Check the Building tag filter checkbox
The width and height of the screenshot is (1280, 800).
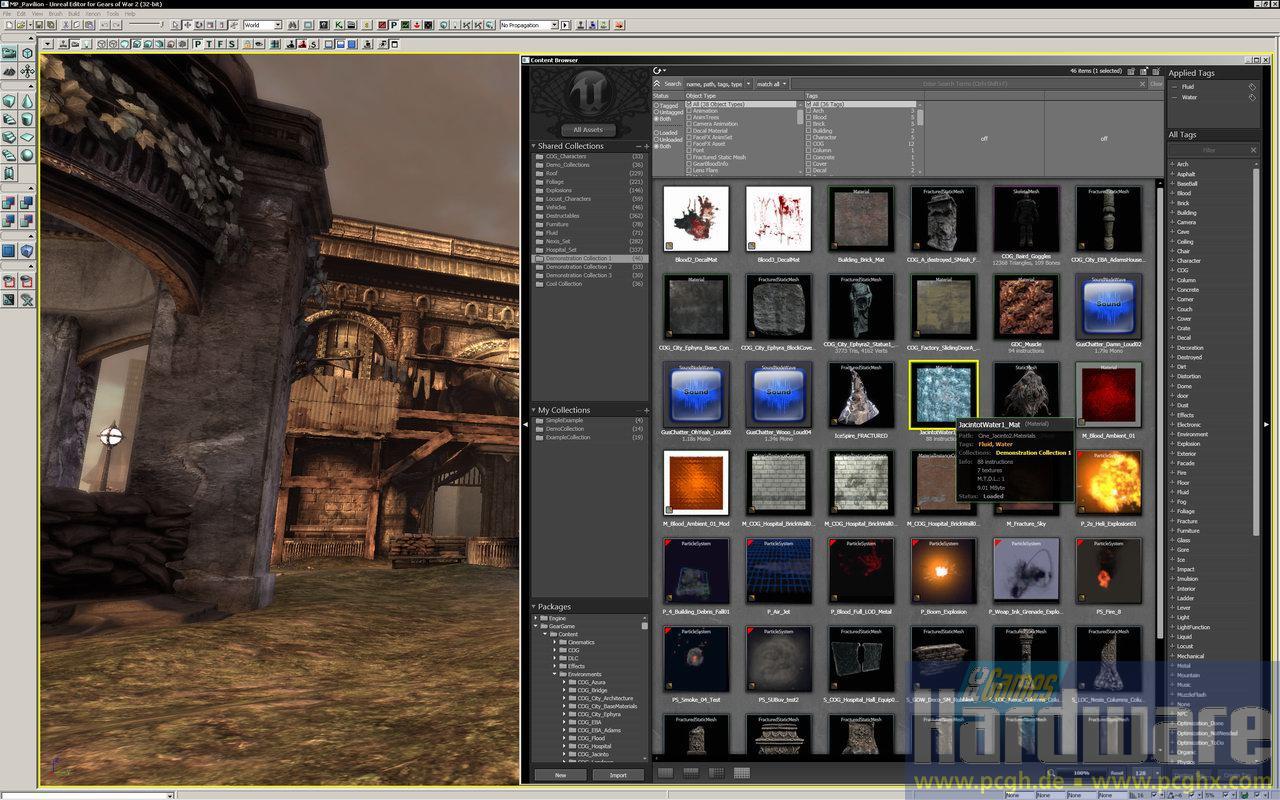pyautogui.click(x=808, y=131)
